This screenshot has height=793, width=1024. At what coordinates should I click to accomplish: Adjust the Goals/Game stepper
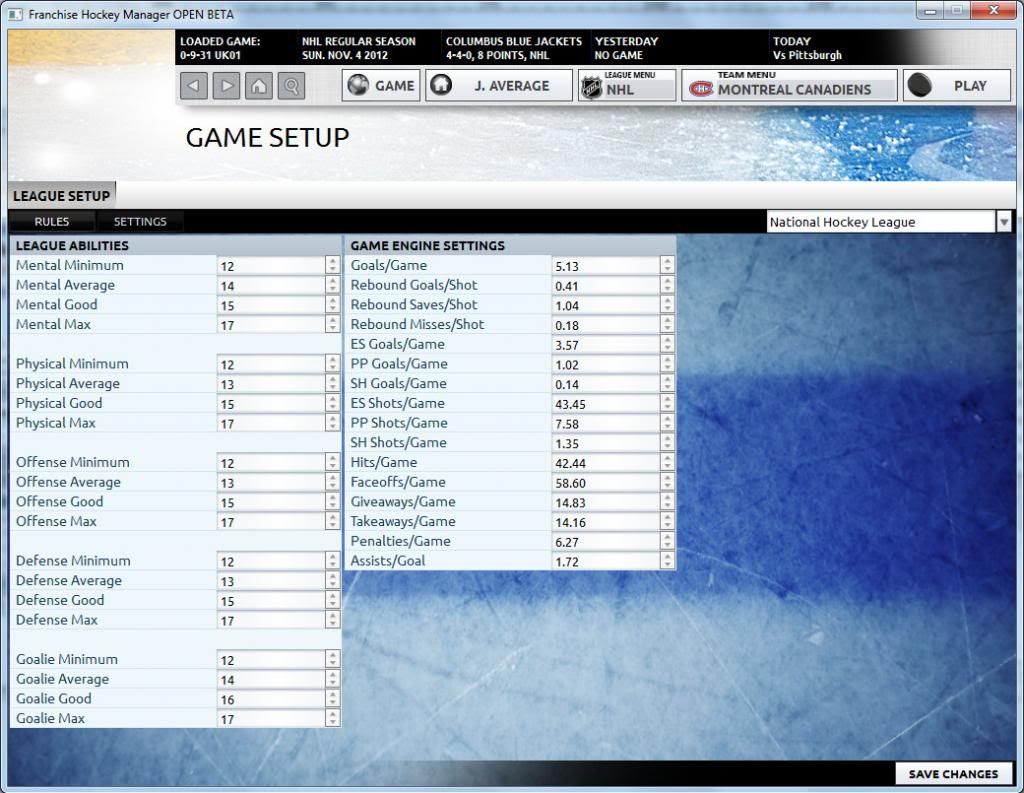coord(667,265)
